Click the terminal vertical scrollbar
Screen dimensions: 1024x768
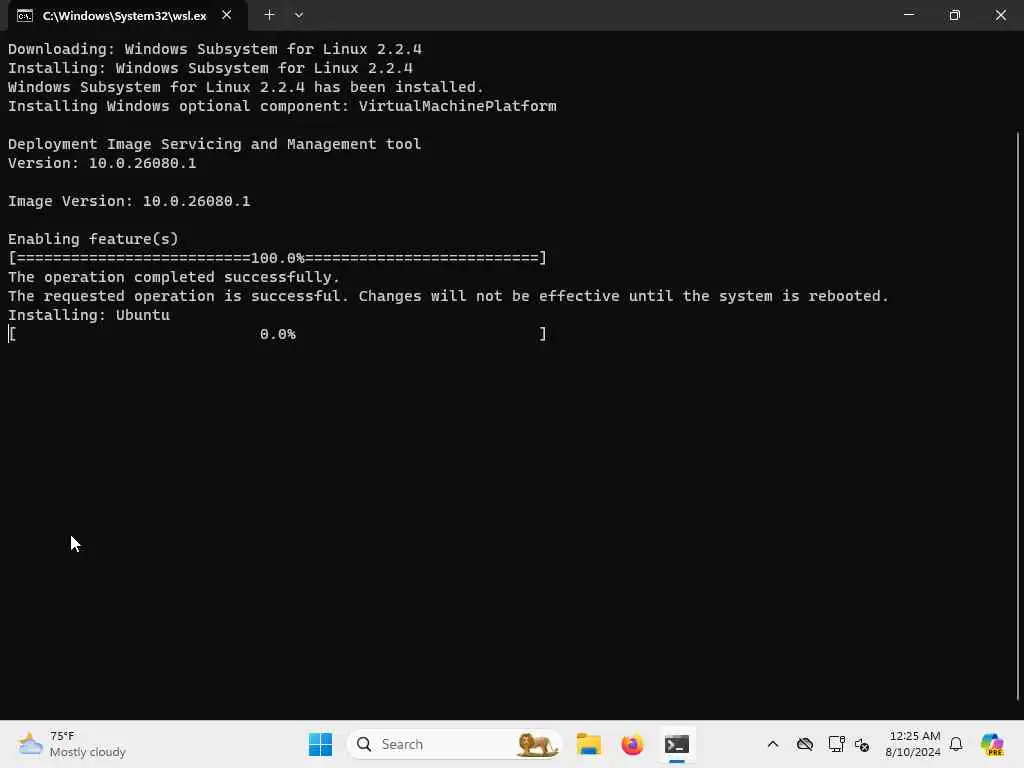pos(1017,415)
